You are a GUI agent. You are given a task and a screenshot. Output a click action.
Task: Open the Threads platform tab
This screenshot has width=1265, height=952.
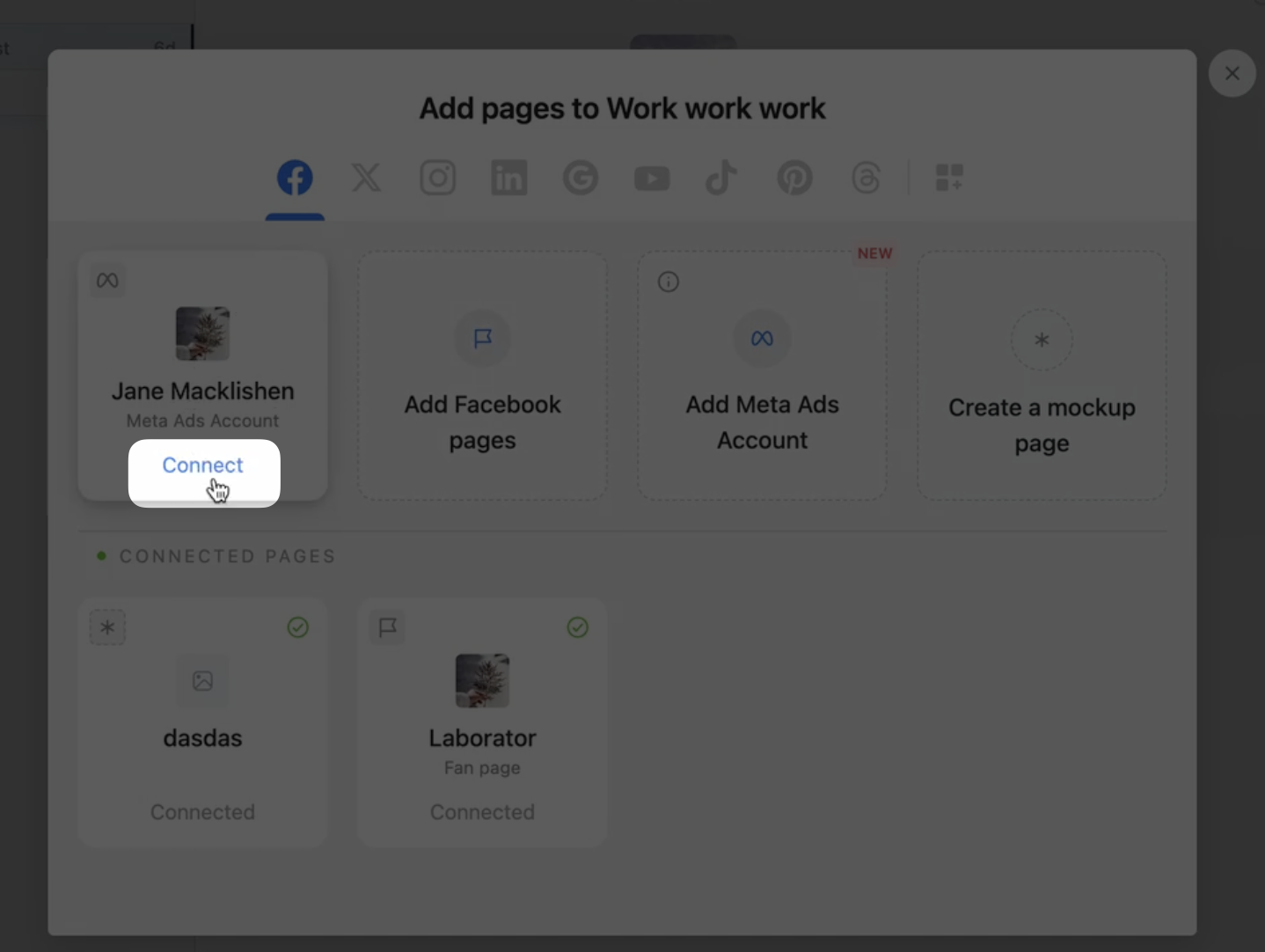(866, 178)
